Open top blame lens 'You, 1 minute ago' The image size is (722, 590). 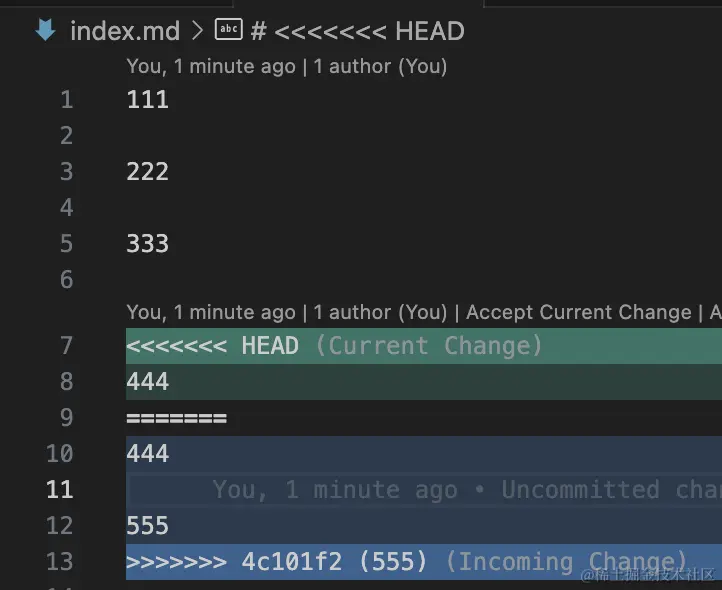[211, 66]
